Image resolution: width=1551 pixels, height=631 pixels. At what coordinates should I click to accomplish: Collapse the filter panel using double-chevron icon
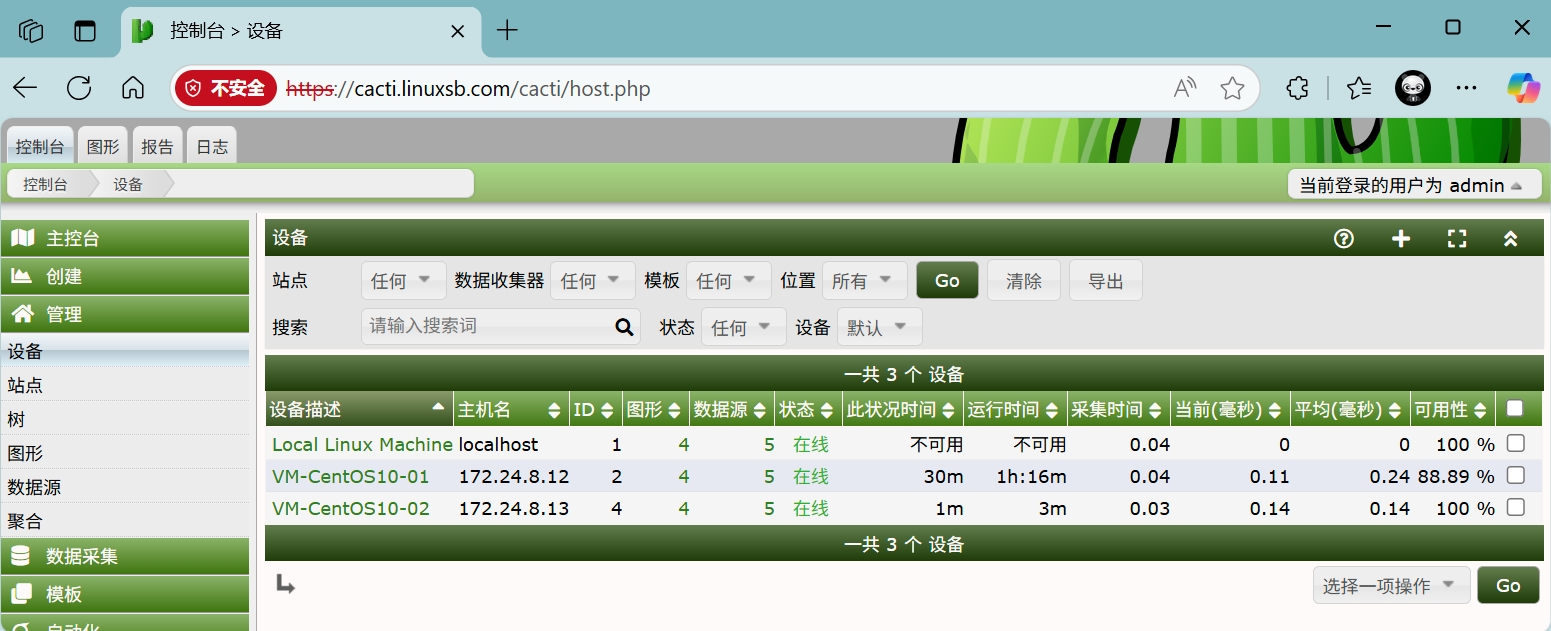pos(1511,238)
